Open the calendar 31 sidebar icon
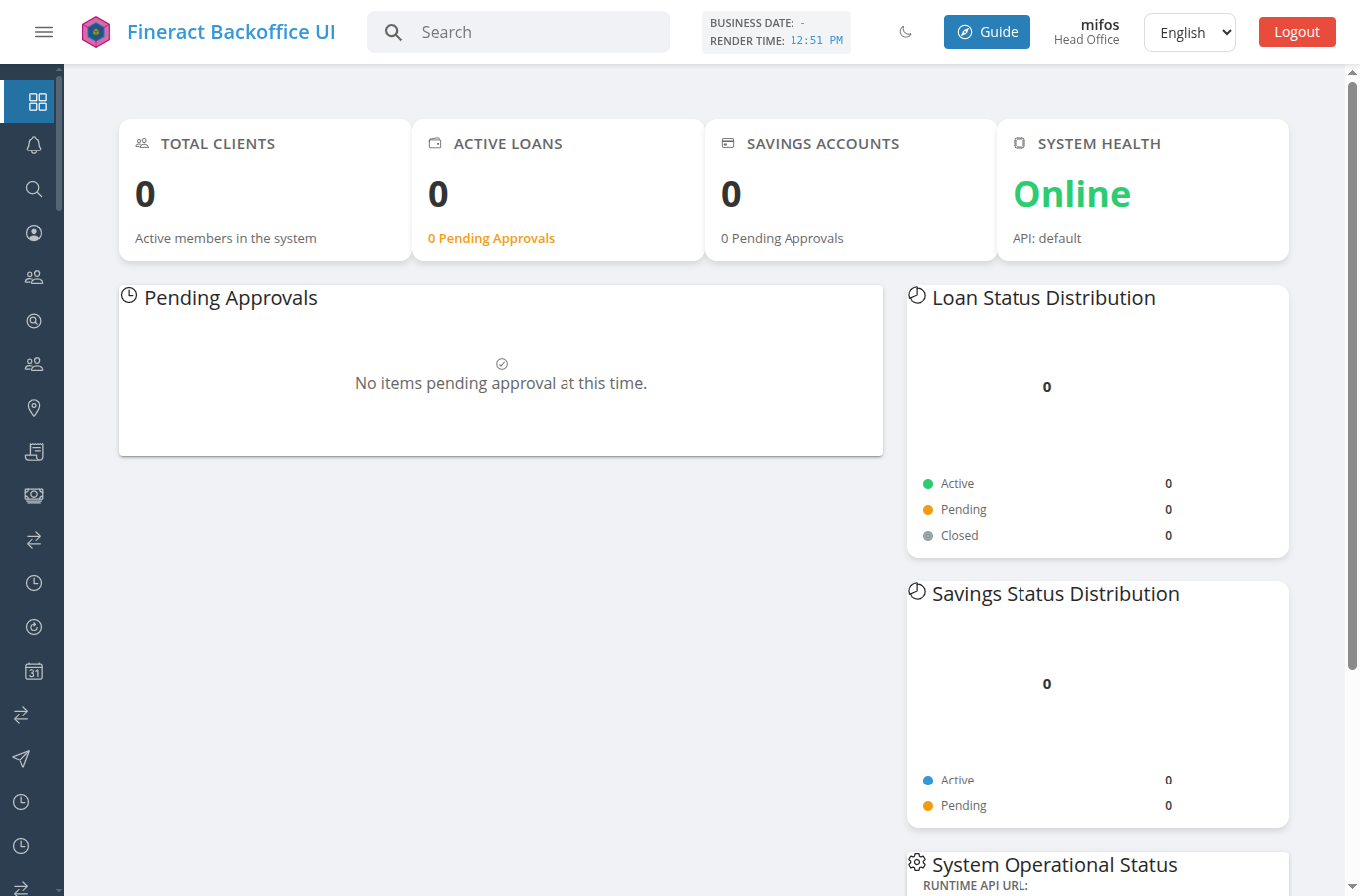Screen dimensions: 1360x896 tap(34, 671)
